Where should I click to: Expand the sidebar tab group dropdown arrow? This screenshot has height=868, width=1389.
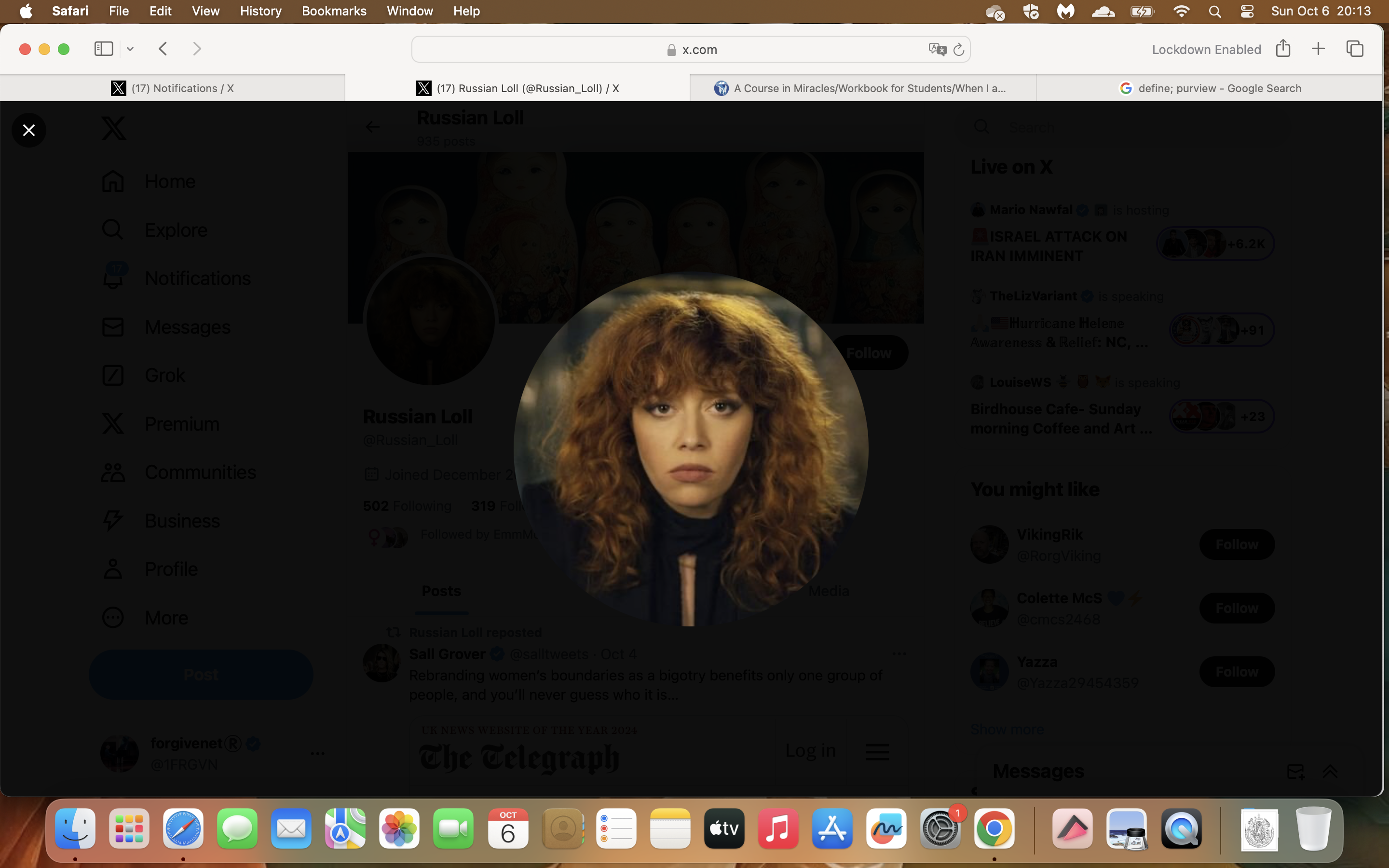coord(130,49)
